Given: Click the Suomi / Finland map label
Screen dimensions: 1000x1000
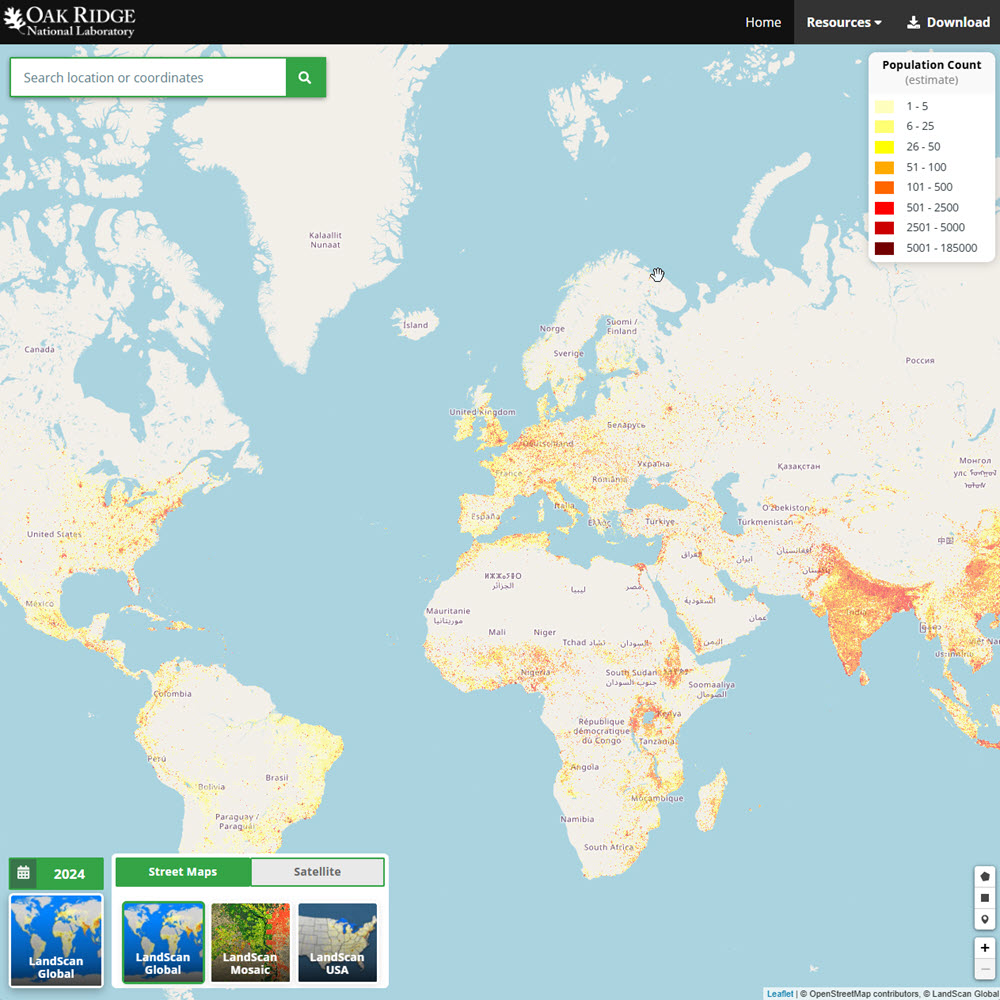Looking at the screenshot, I should 622,327.
